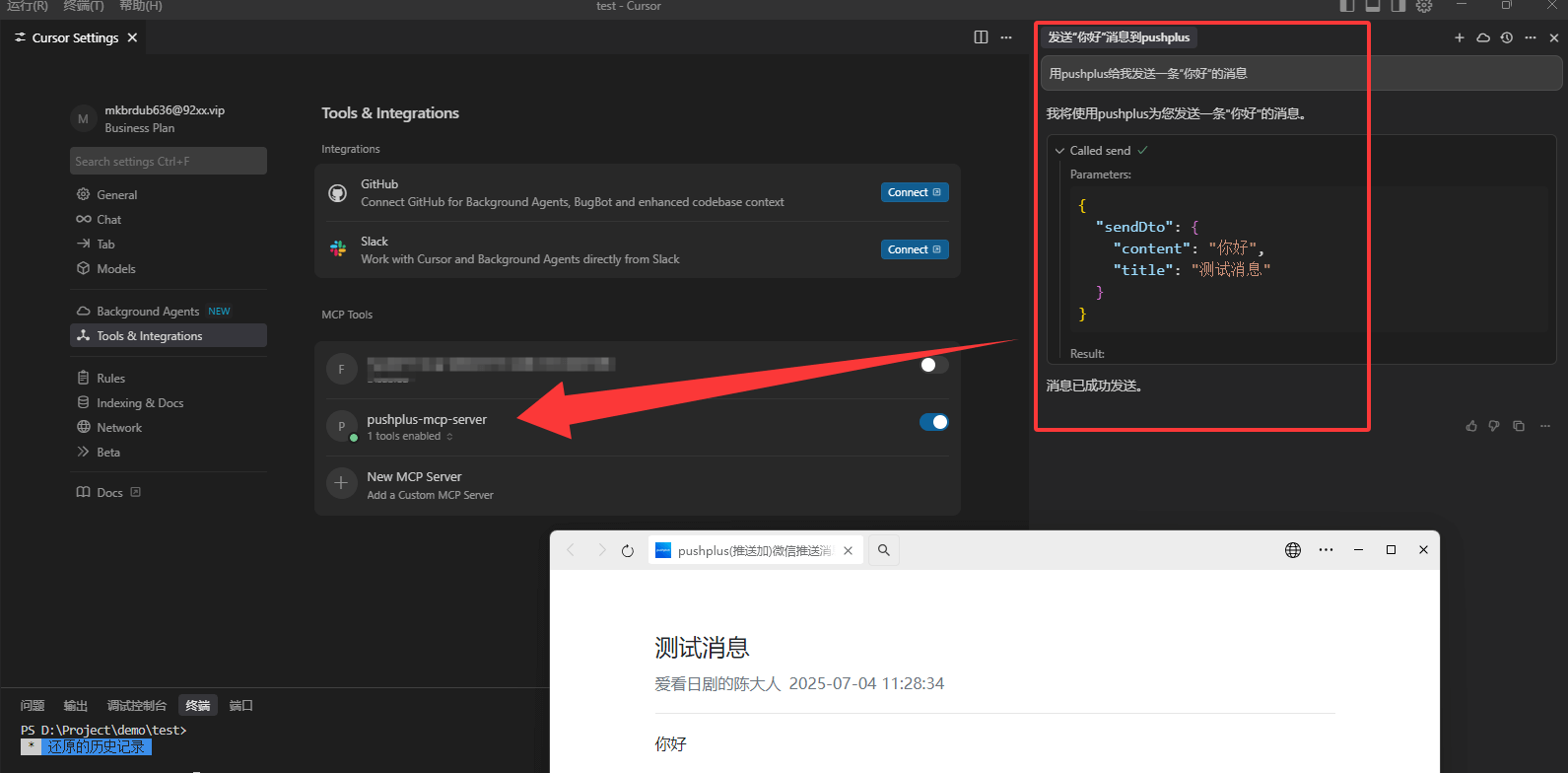Open search in the pushplus browser window
The image size is (1568, 773).
[x=884, y=550]
